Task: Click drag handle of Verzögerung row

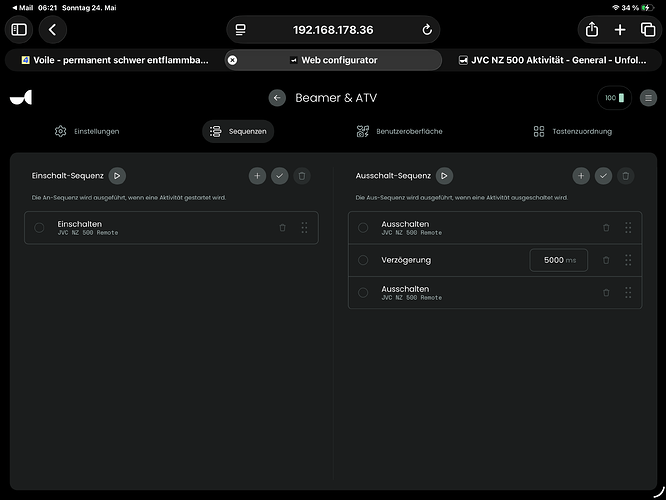Action: (x=628, y=260)
